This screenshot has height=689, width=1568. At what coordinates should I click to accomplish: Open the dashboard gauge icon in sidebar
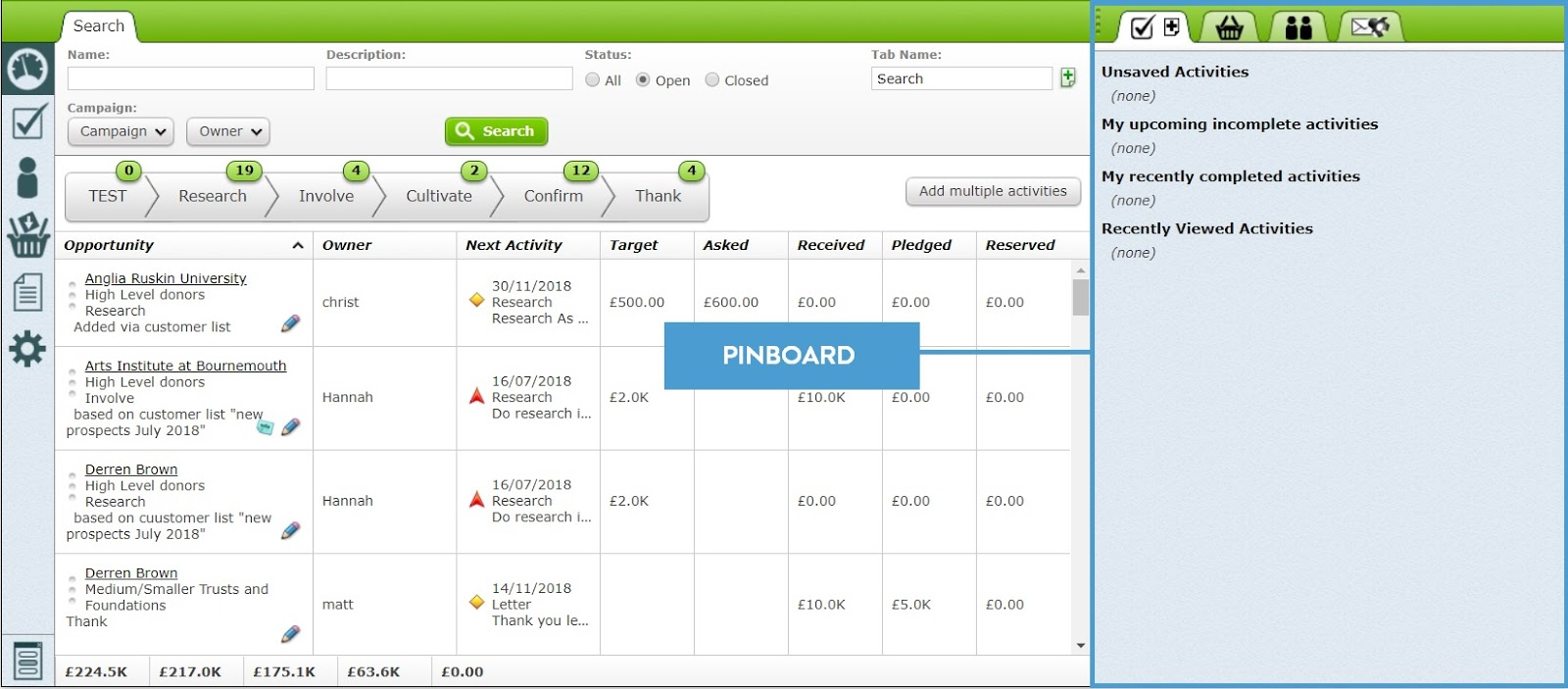[x=27, y=69]
